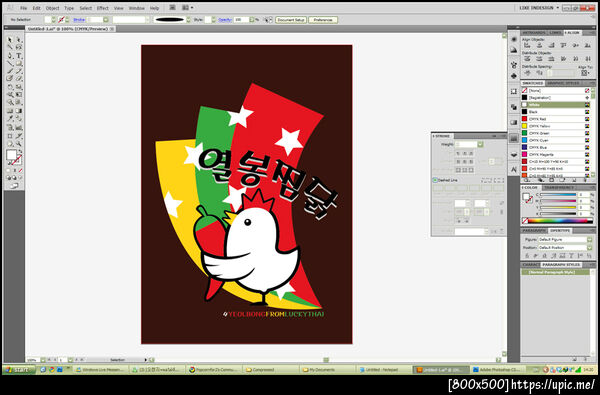The height and width of the screenshot is (395, 600).
Task: Open the Position dropdown in OpenType panel
Action: point(590,248)
